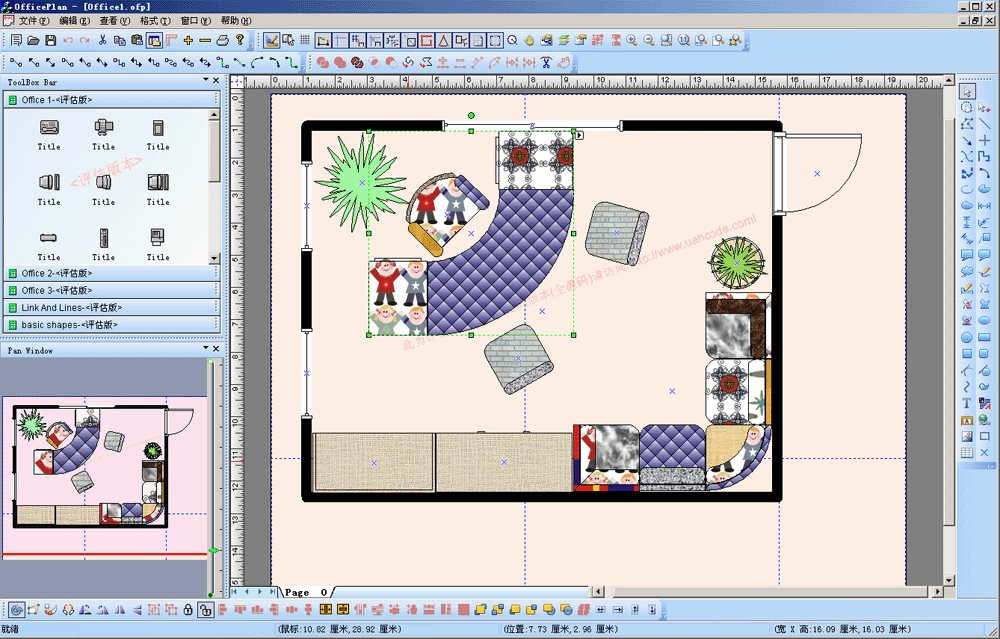Open the 格式 menu
The height and width of the screenshot is (639, 1000).
click(154, 20)
